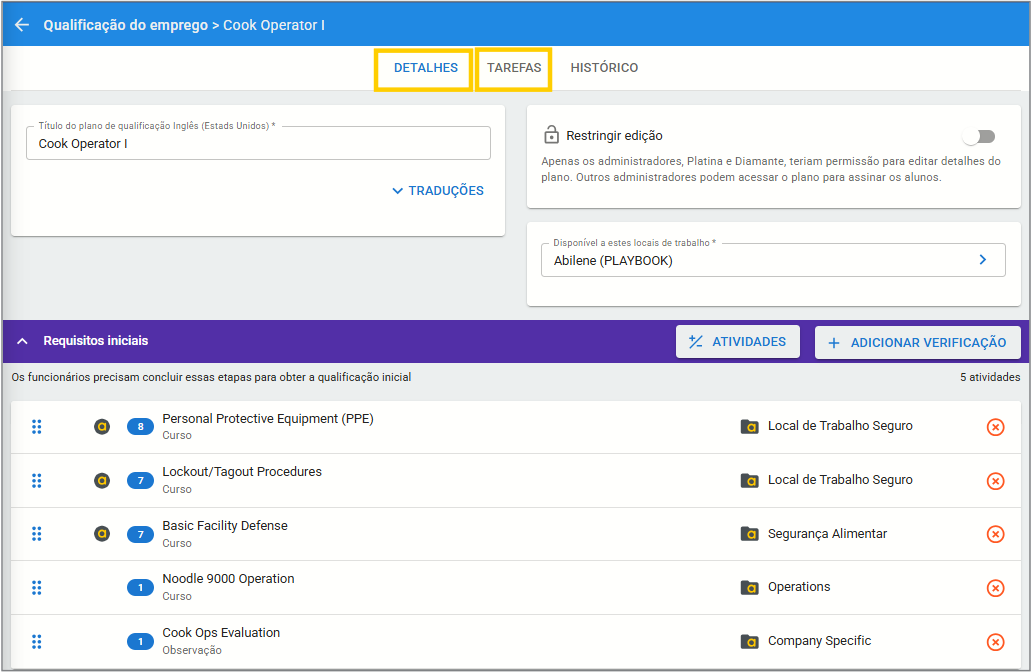
Task: Click drag handle for Cook Ops Evaluation
Action: 37,642
